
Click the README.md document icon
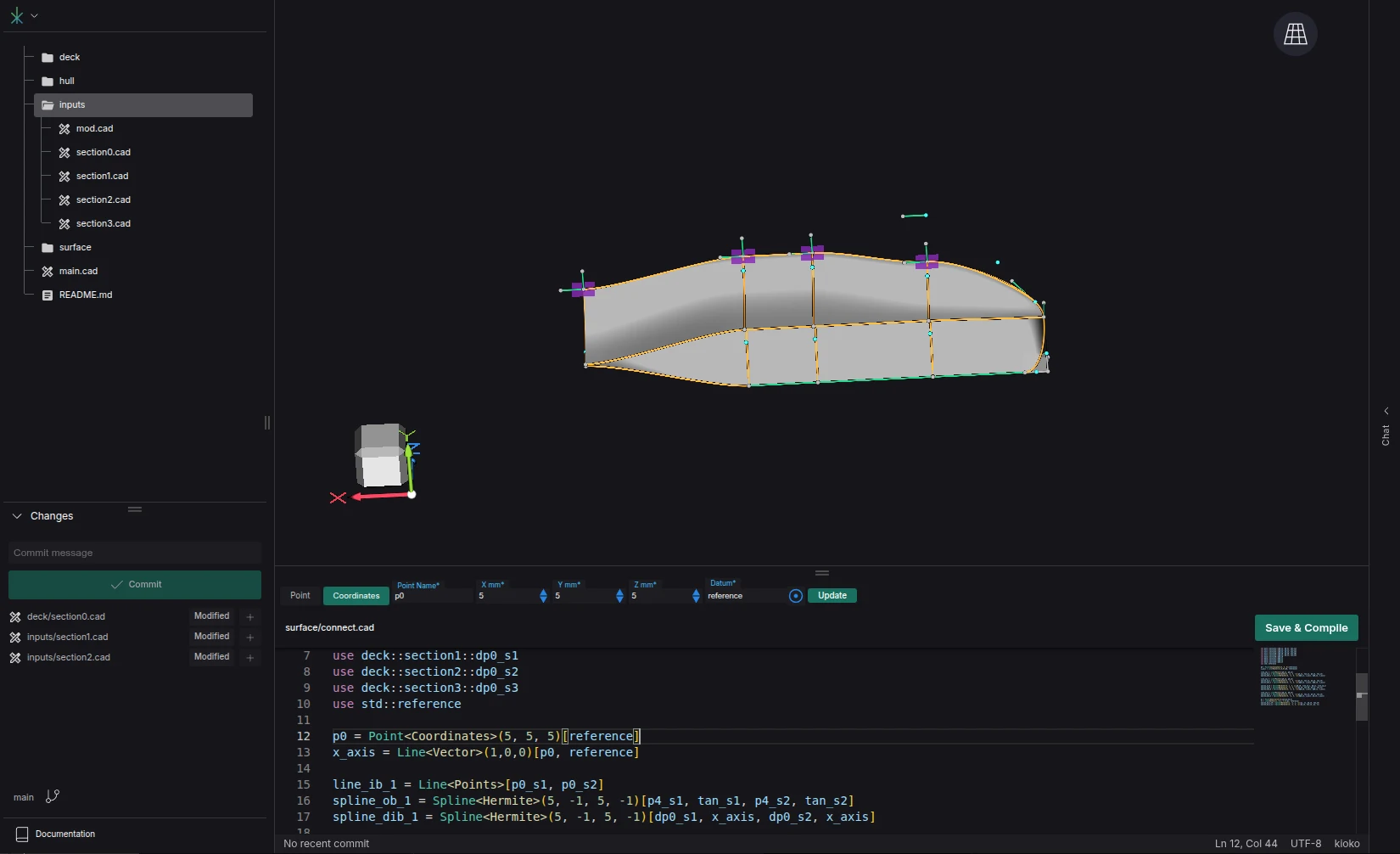pyautogui.click(x=48, y=295)
